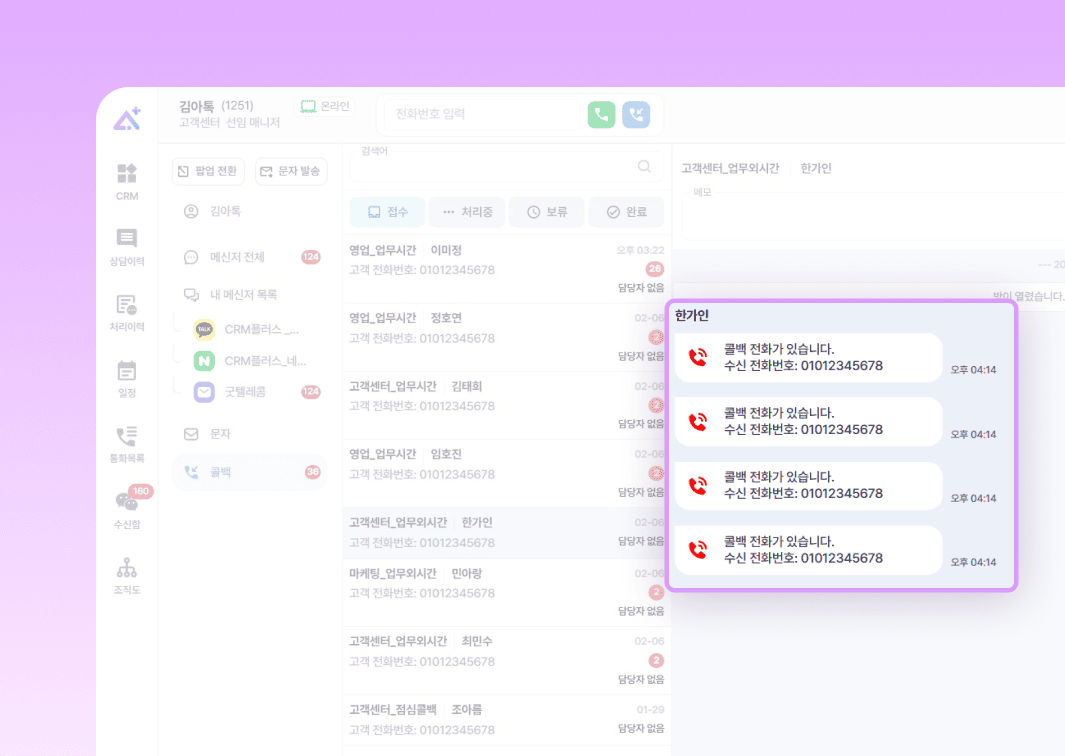1065x756 pixels.
Task: Show the 조직도 organization chart
Action: [x=126, y=575]
